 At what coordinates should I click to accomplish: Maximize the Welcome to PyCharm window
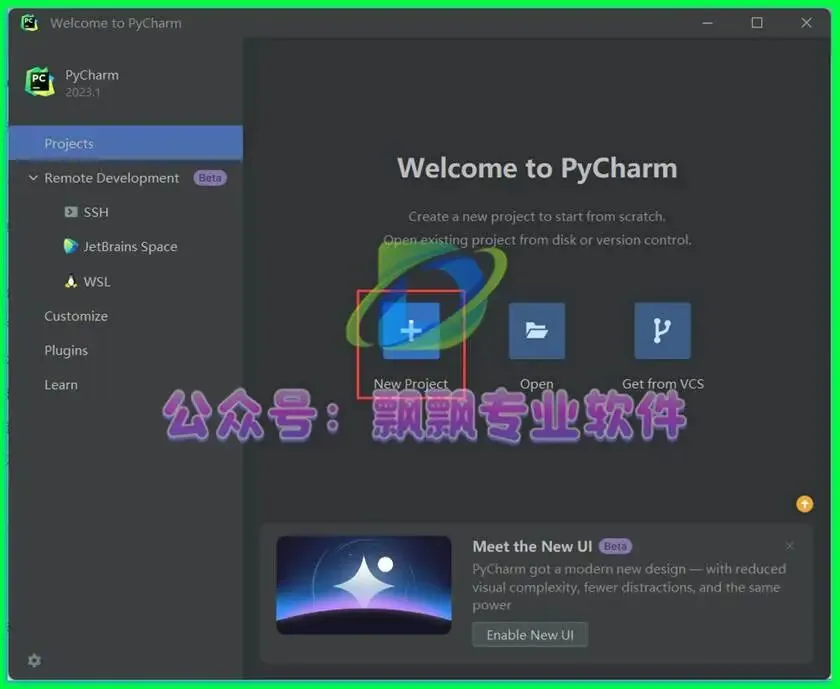coord(757,23)
